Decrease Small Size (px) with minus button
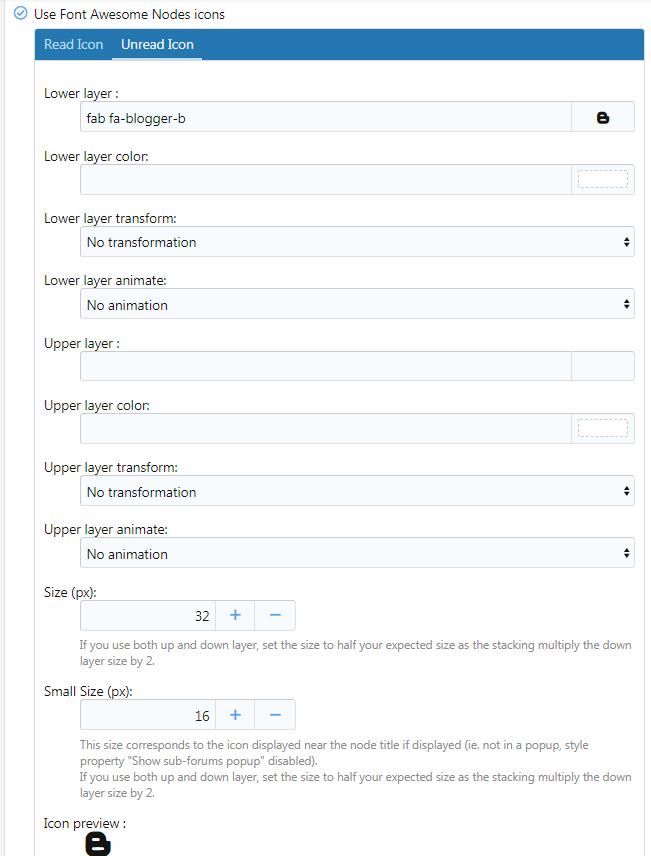The height and width of the screenshot is (856, 651). click(x=275, y=715)
